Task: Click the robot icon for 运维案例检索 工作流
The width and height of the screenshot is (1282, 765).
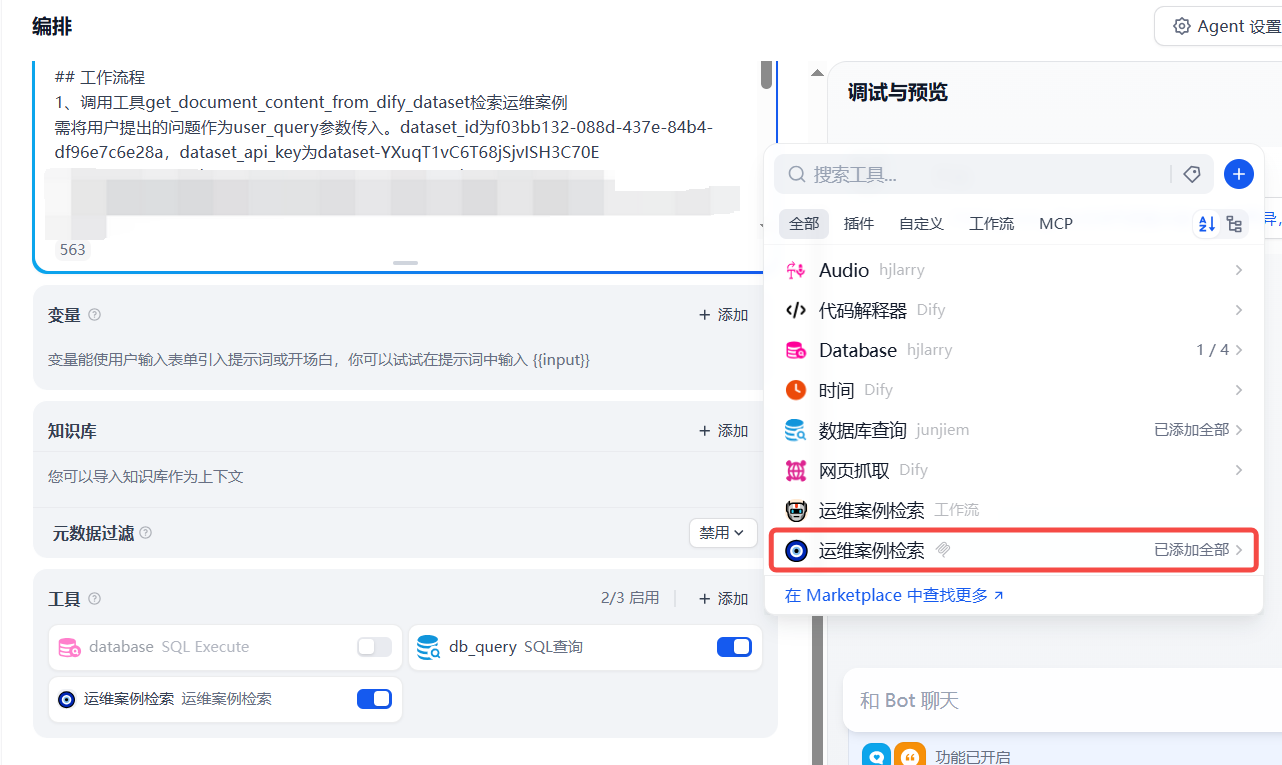Action: [795, 509]
